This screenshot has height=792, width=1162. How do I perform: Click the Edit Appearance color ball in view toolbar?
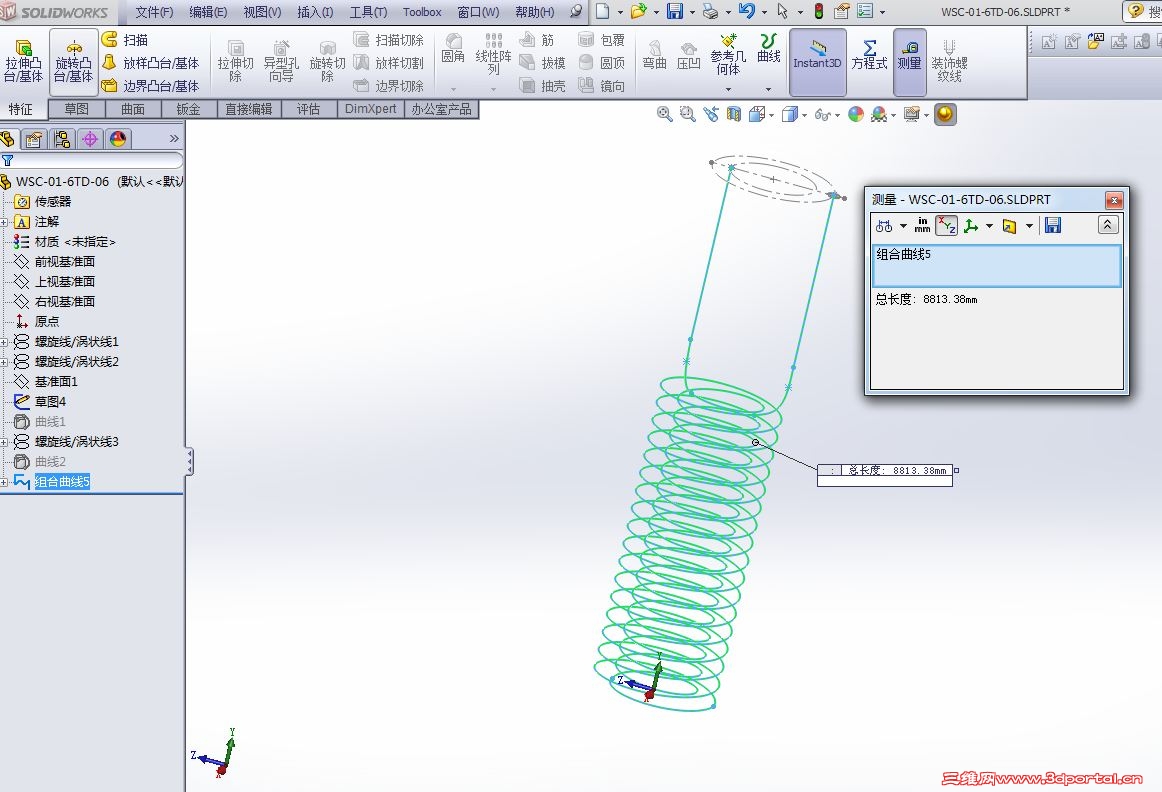856,114
